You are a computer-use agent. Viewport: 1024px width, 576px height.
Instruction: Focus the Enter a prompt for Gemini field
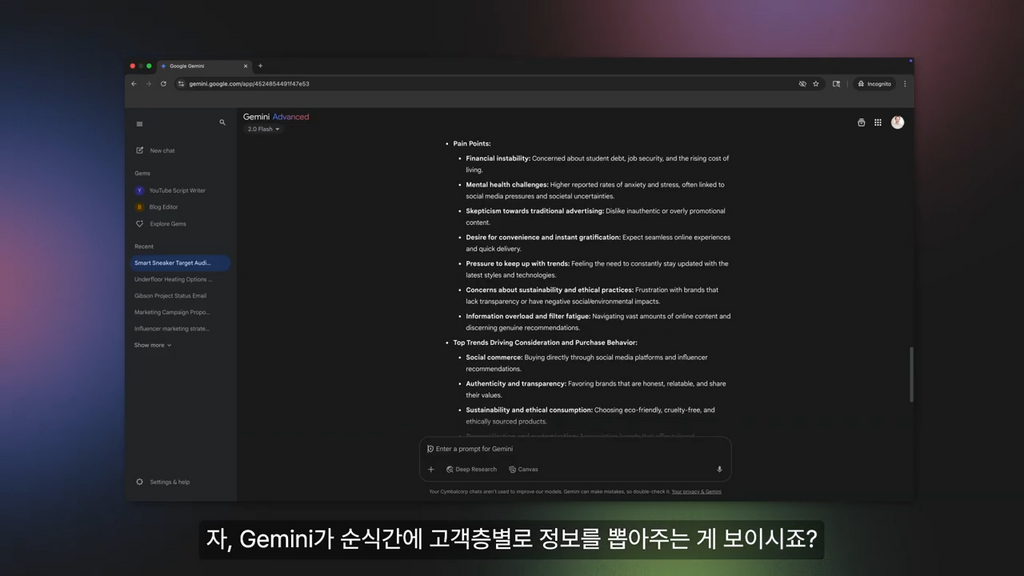tap(575, 449)
